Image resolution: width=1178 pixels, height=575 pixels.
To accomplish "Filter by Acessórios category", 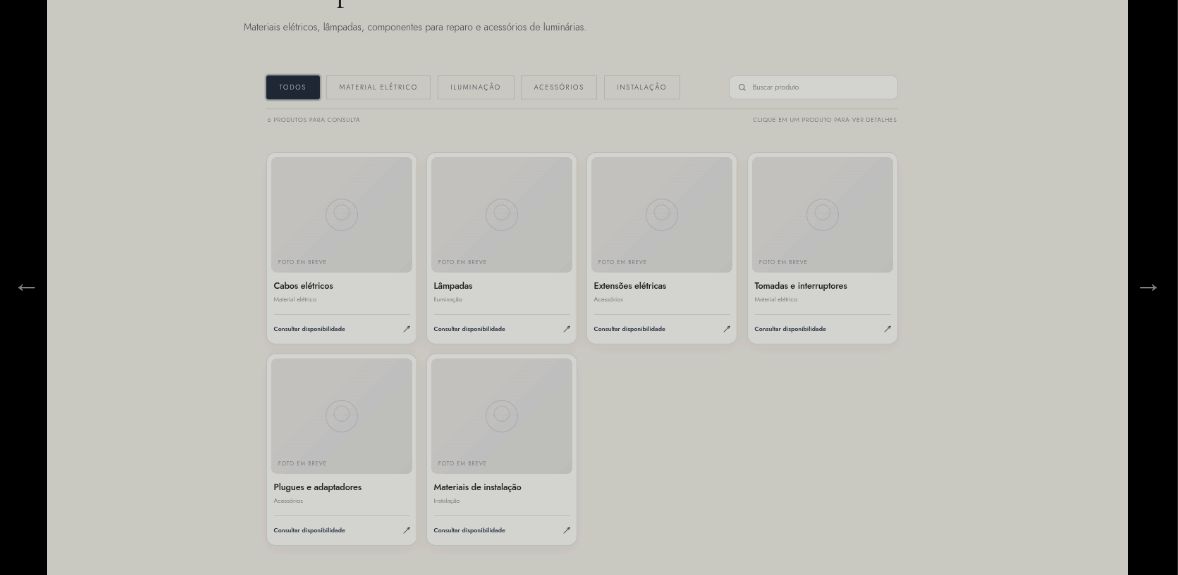I will pyautogui.click(x=559, y=87).
